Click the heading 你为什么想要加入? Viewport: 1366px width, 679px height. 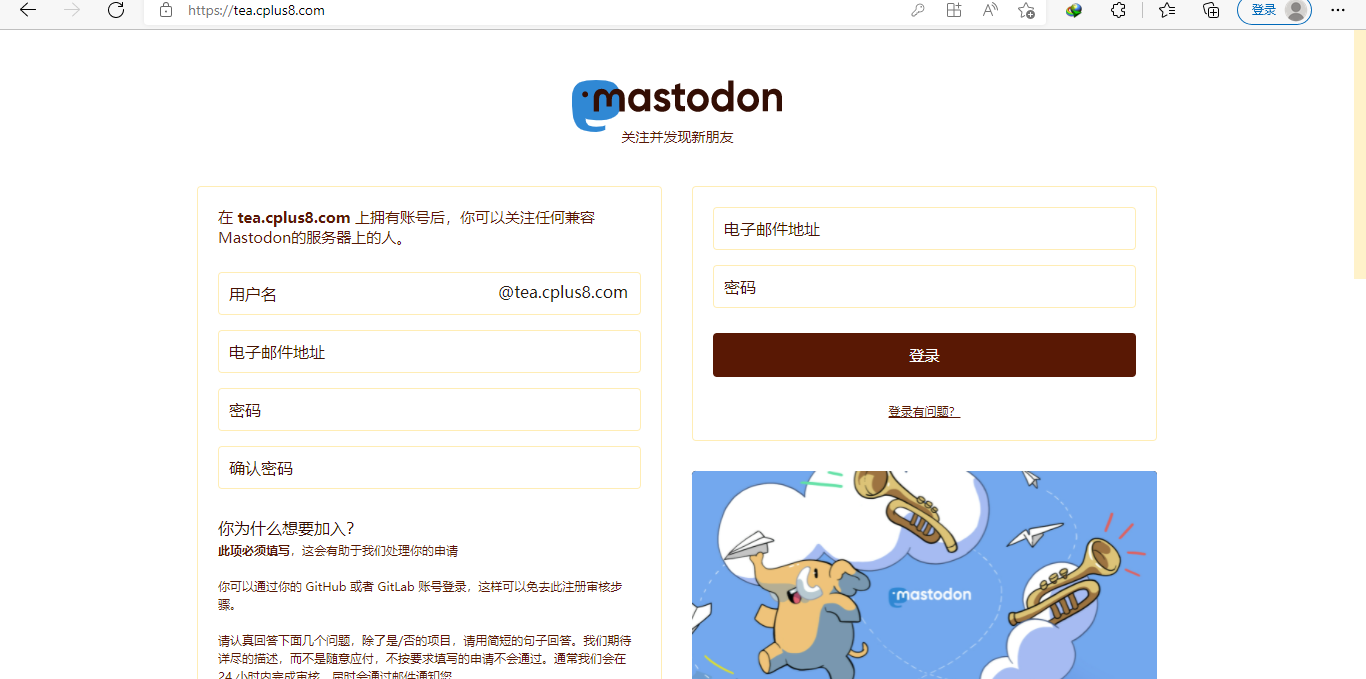point(287,529)
